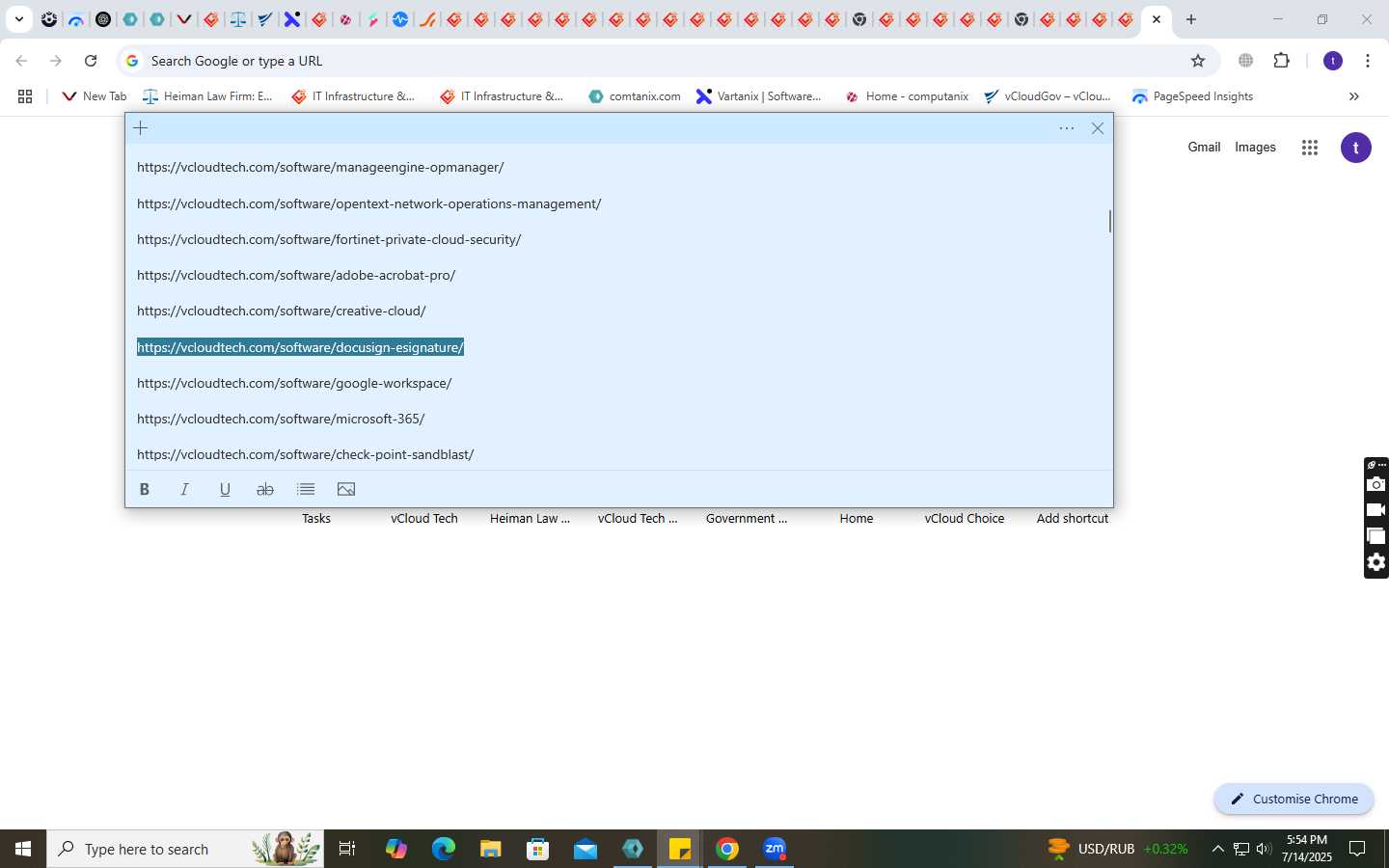Open the Home - computanix bookmark
This screenshot has height=868, width=1389.
click(907, 96)
